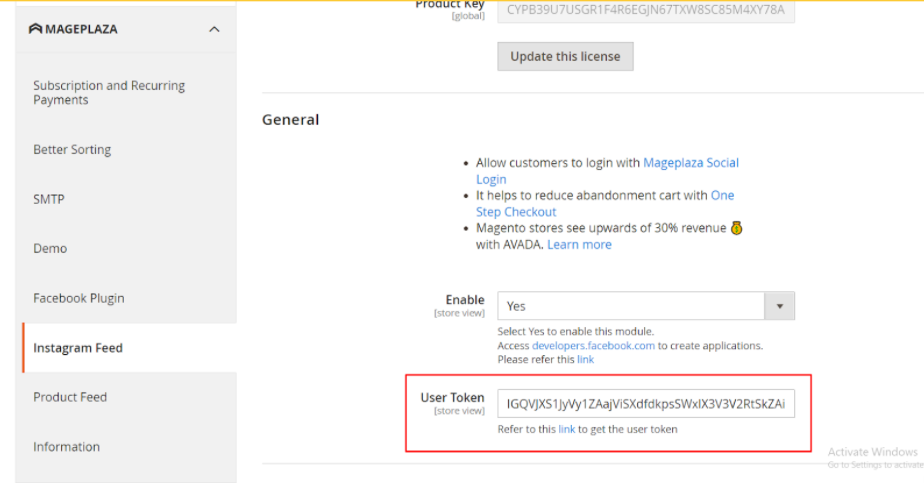
Task: Click the Mageplaza logo icon in sidebar
Action: [35, 29]
